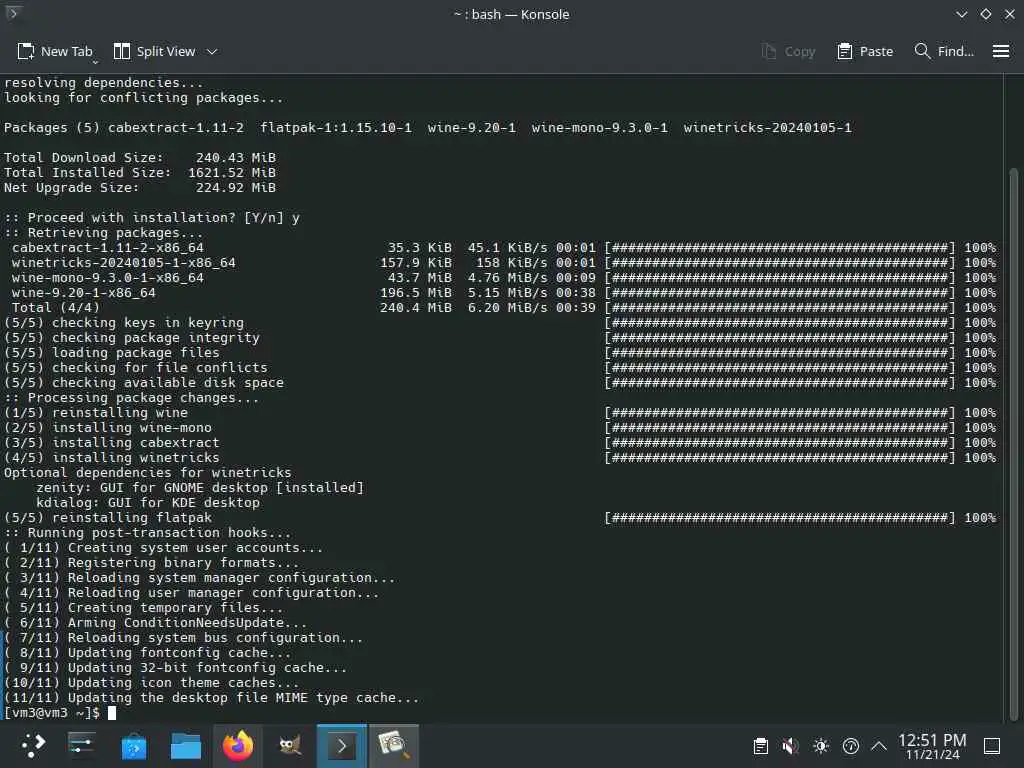Click the shell prompt [vm3@vm3 ~]$
Screen dimensions: 1024x768
coord(52,712)
